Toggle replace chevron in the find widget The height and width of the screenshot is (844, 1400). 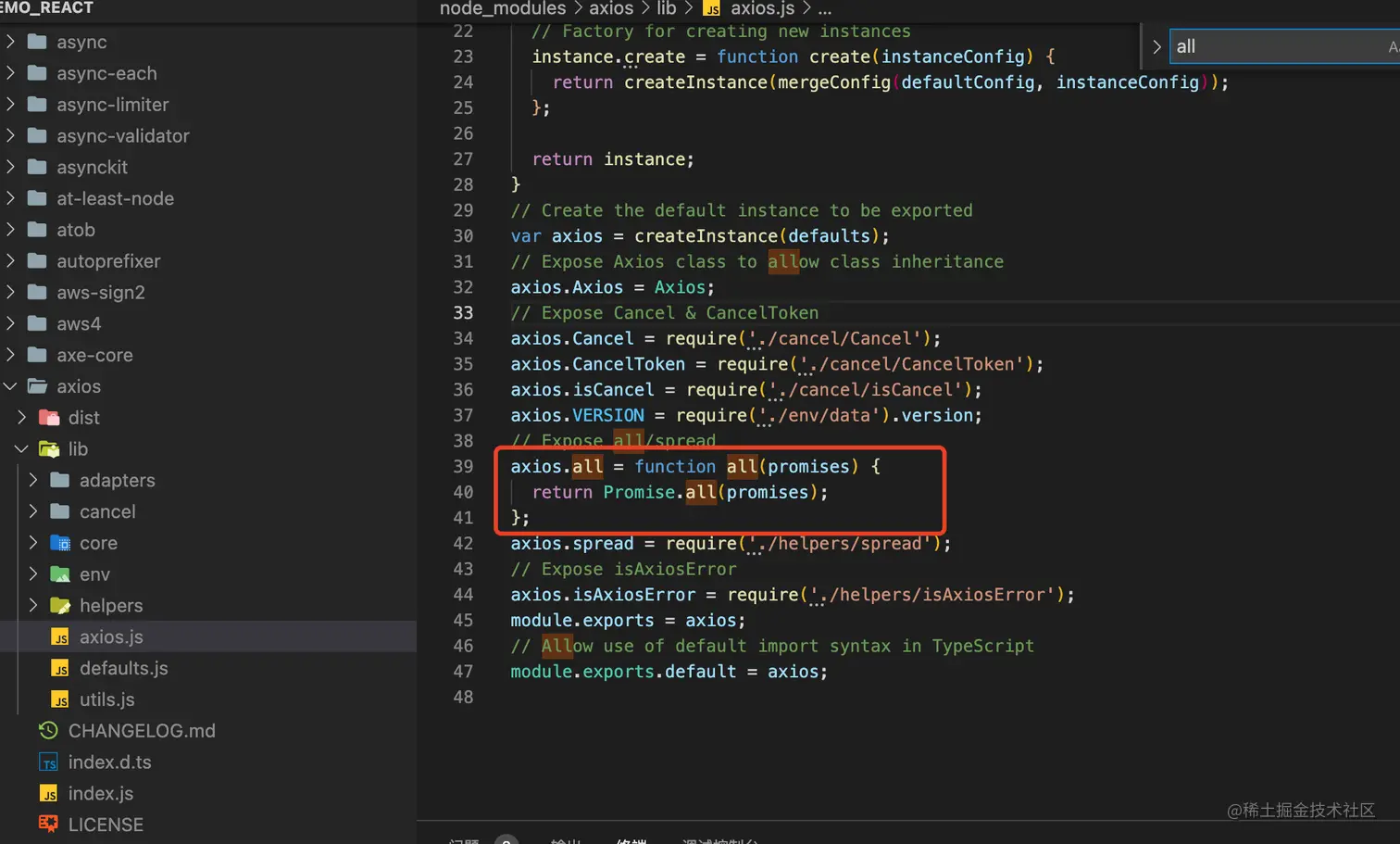pyautogui.click(x=1156, y=46)
